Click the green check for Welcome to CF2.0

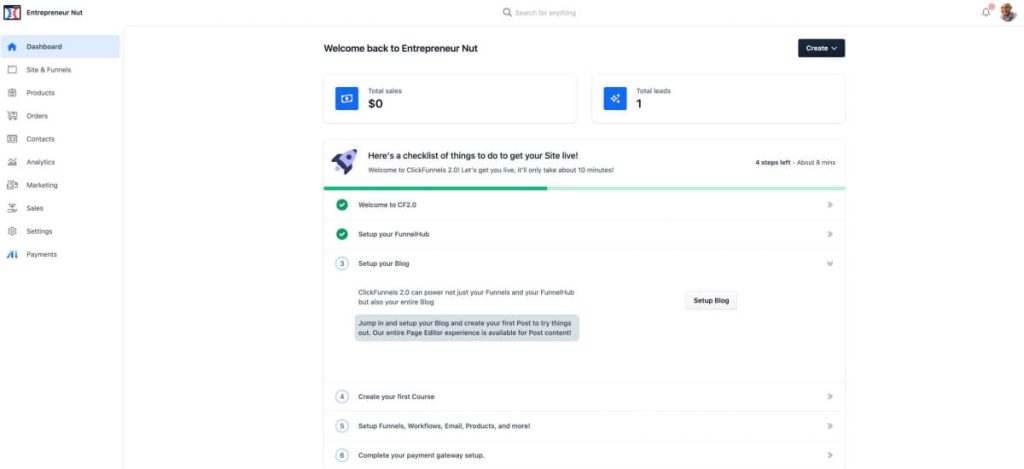click(x=342, y=205)
